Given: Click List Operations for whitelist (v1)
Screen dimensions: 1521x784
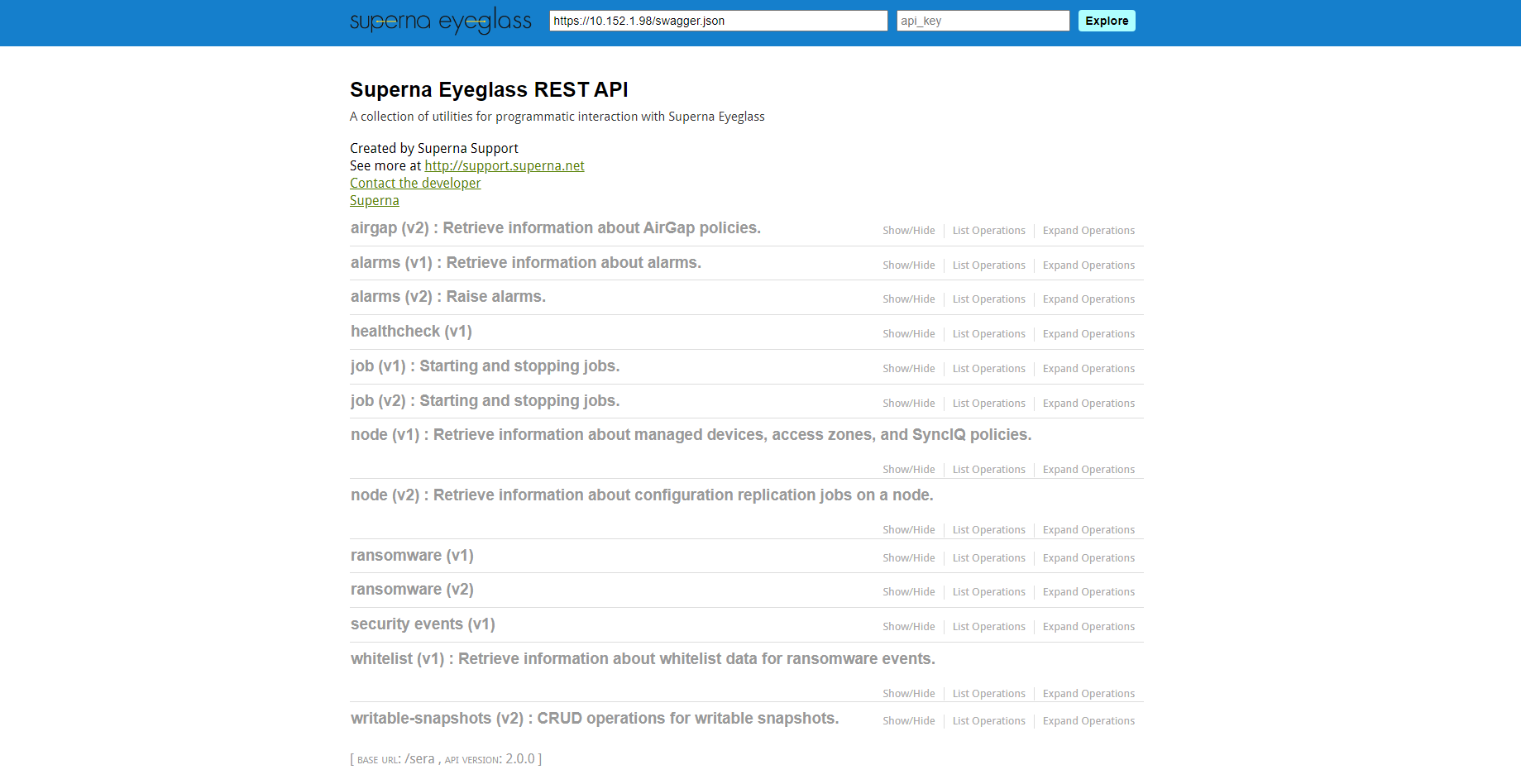Looking at the screenshot, I should click(x=989, y=694).
